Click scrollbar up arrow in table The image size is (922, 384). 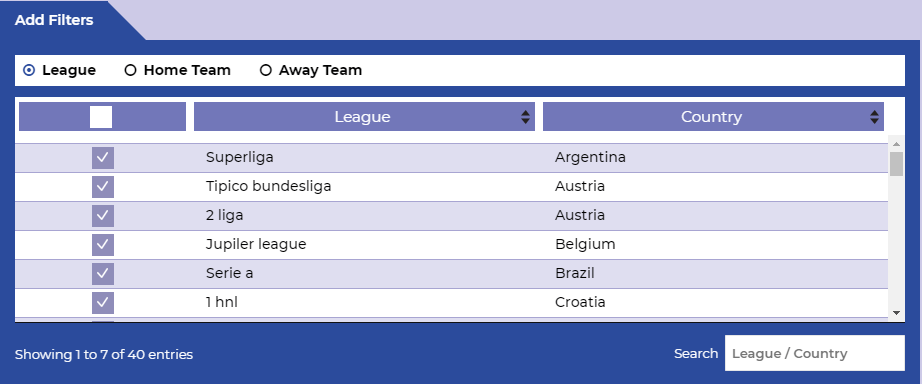coord(896,144)
